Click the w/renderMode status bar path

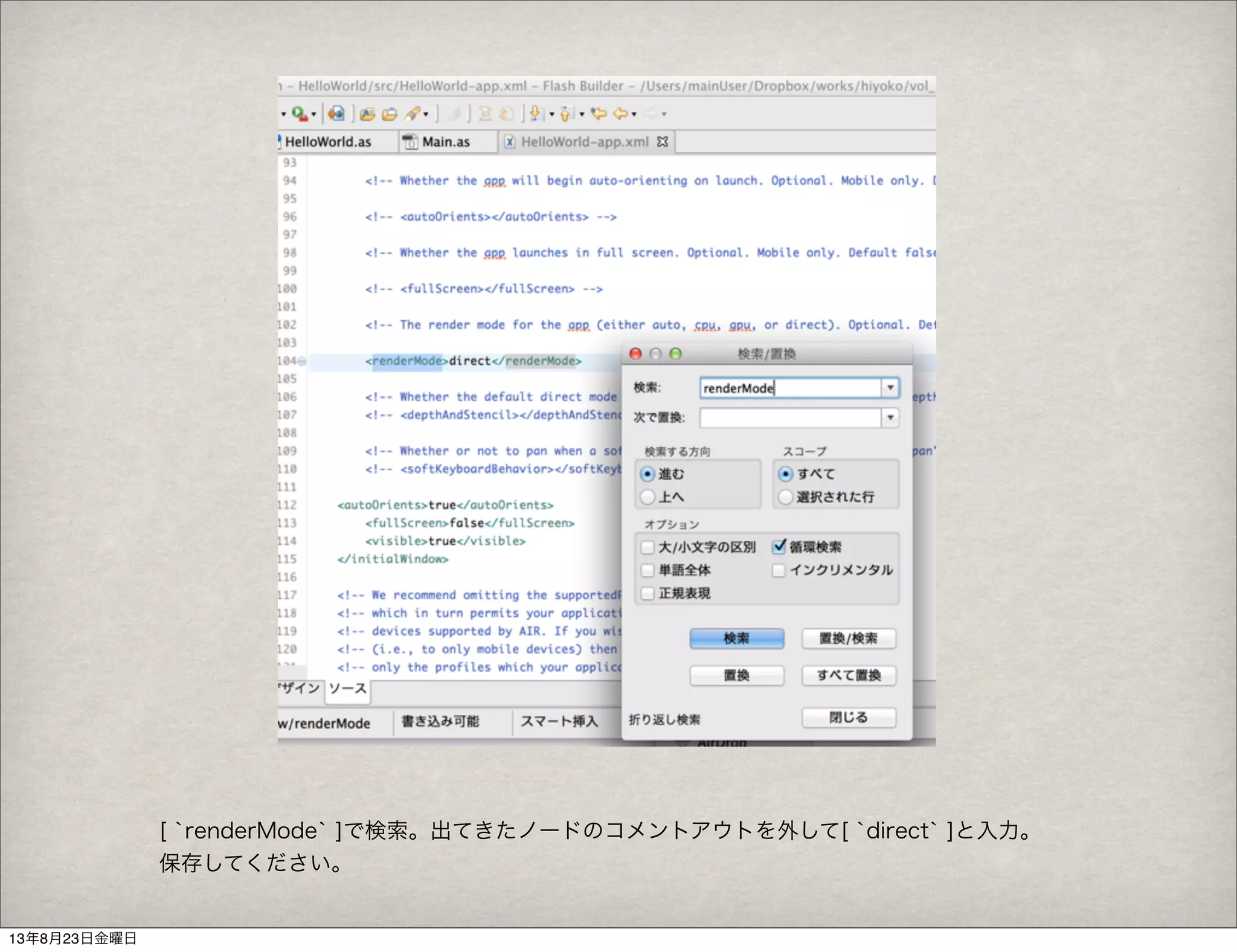click(x=324, y=723)
